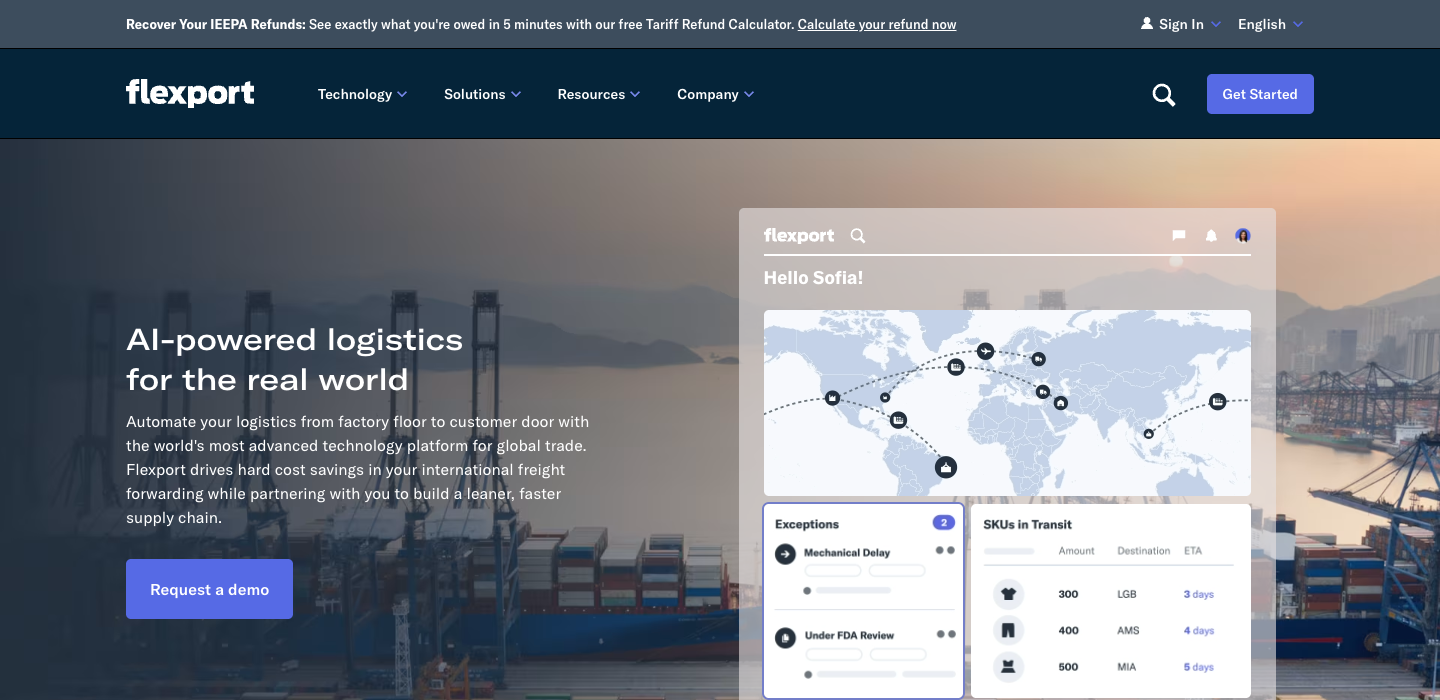This screenshot has width=1440, height=700.
Task: Click the 4 days ETA value
Action: click(x=1199, y=631)
